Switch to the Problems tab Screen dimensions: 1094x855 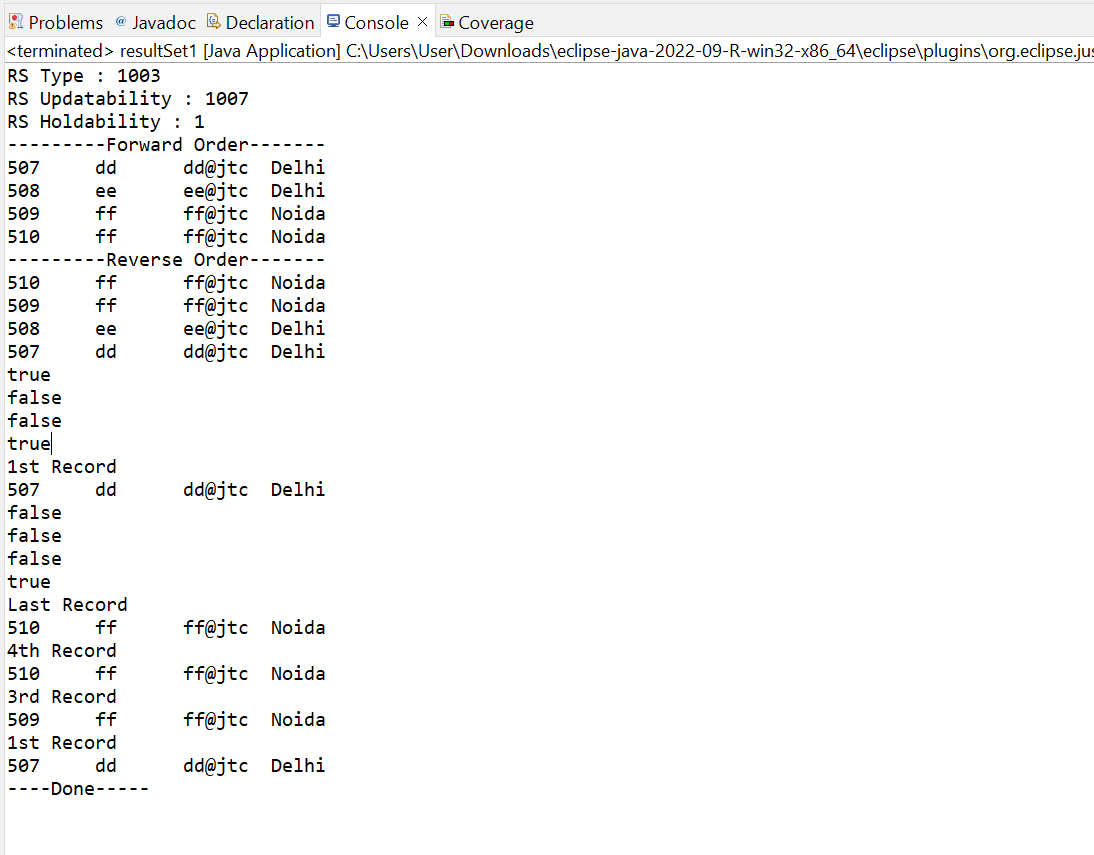65,22
